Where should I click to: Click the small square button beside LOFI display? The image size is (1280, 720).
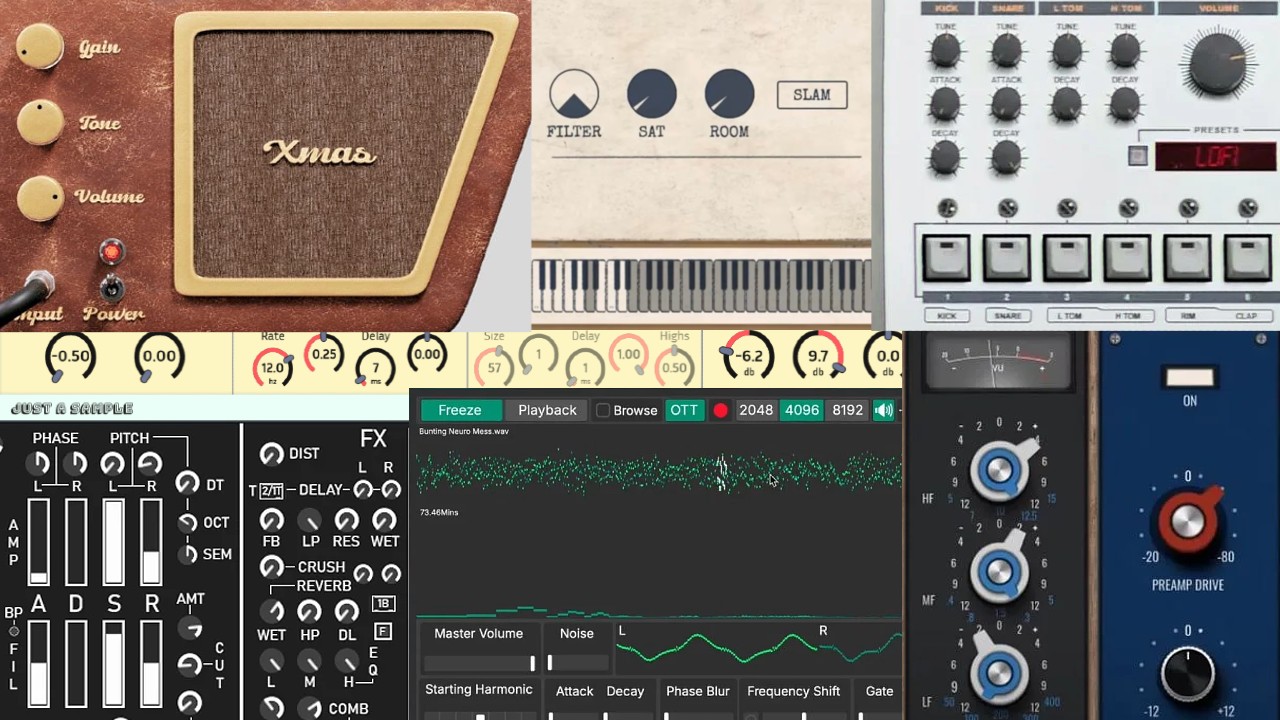click(x=1137, y=156)
